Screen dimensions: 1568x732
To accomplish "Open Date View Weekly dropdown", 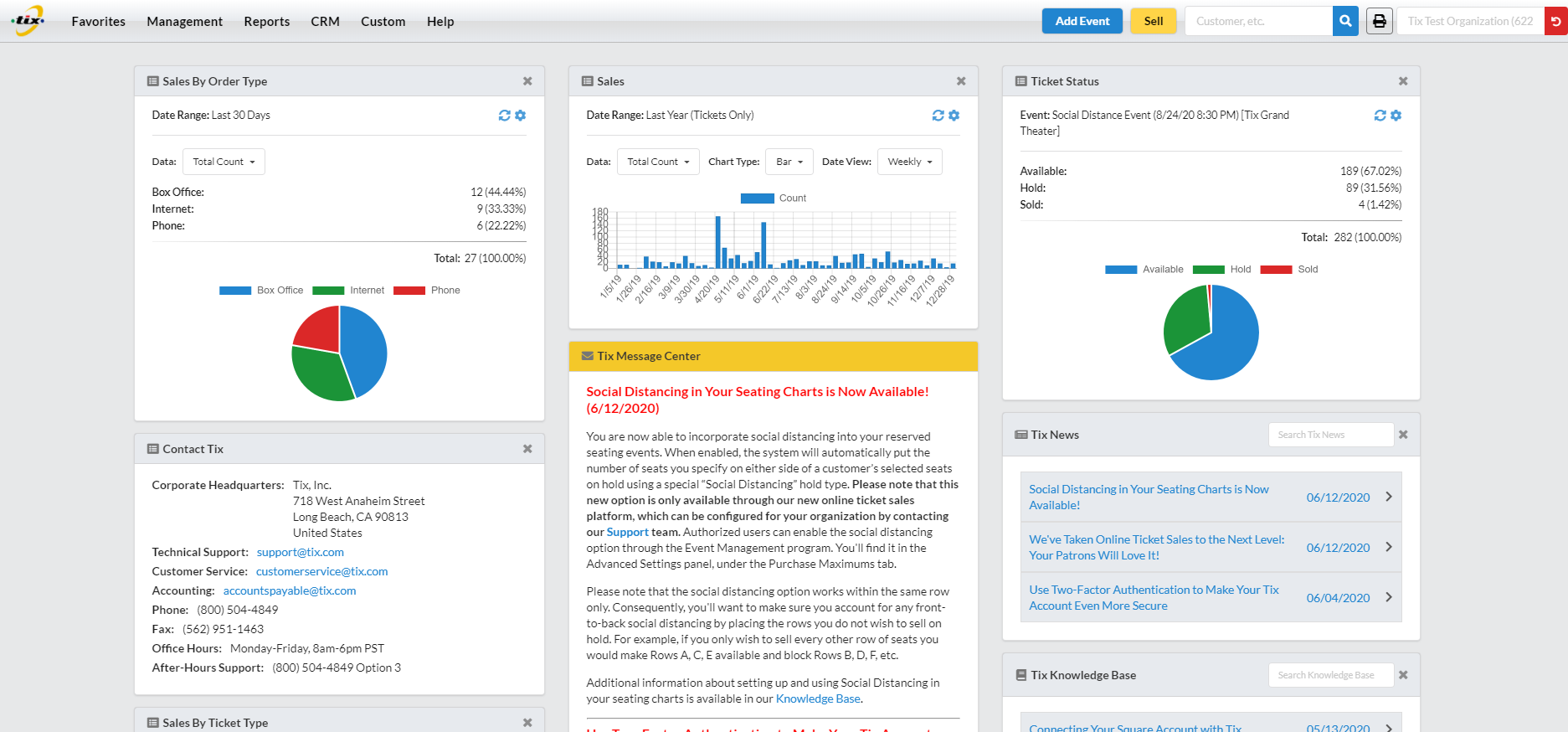I will [x=909, y=162].
